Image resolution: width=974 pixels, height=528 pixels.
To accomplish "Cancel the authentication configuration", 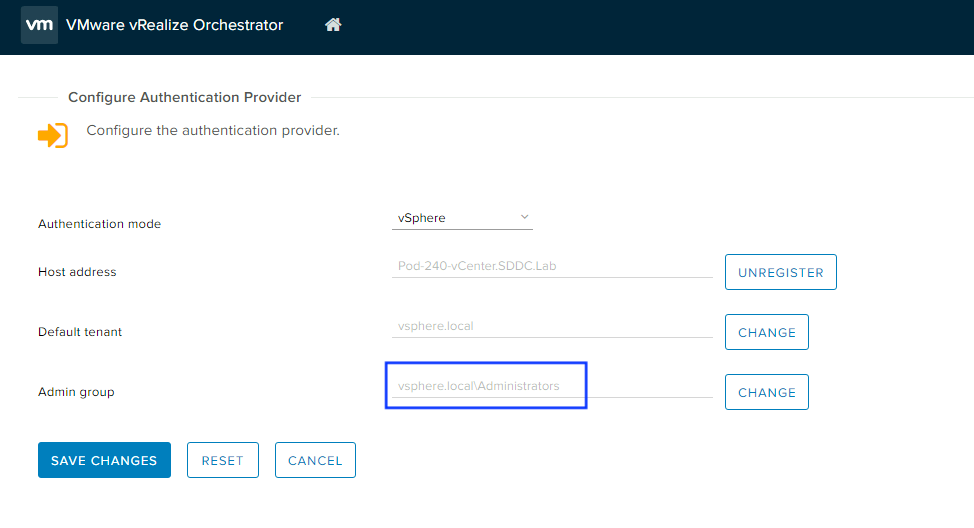I will [x=315, y=460].
